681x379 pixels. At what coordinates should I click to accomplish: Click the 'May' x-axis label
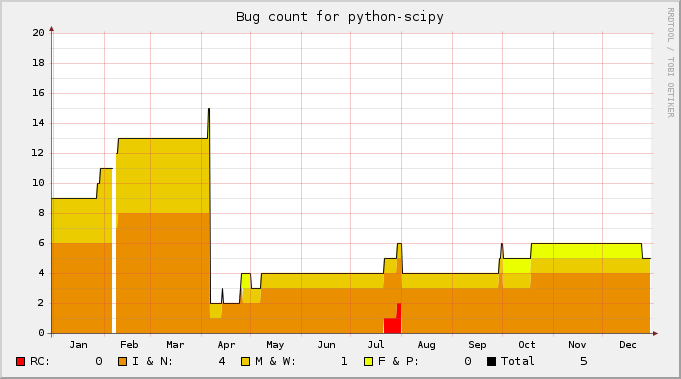pyautogui.click(x=275, y=345)
